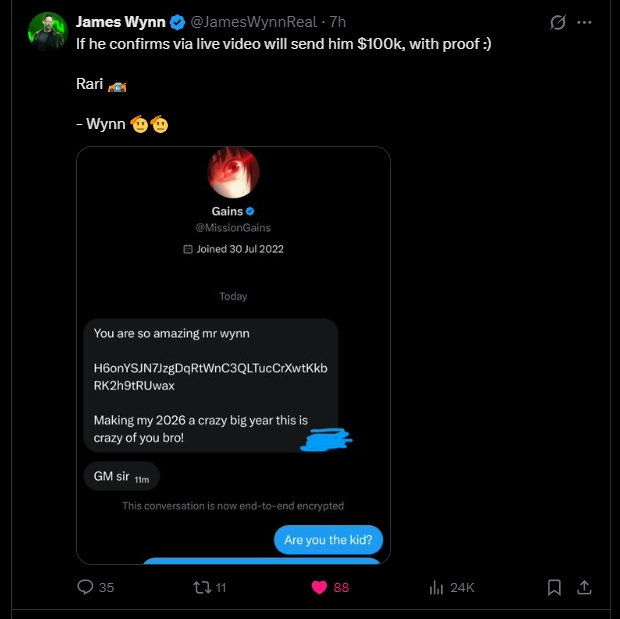Image resolution: width=620 pixels, height=619 pixels.
Task: Open the reply comment icon
Action: pyautogui.click(x=85, y=587)
